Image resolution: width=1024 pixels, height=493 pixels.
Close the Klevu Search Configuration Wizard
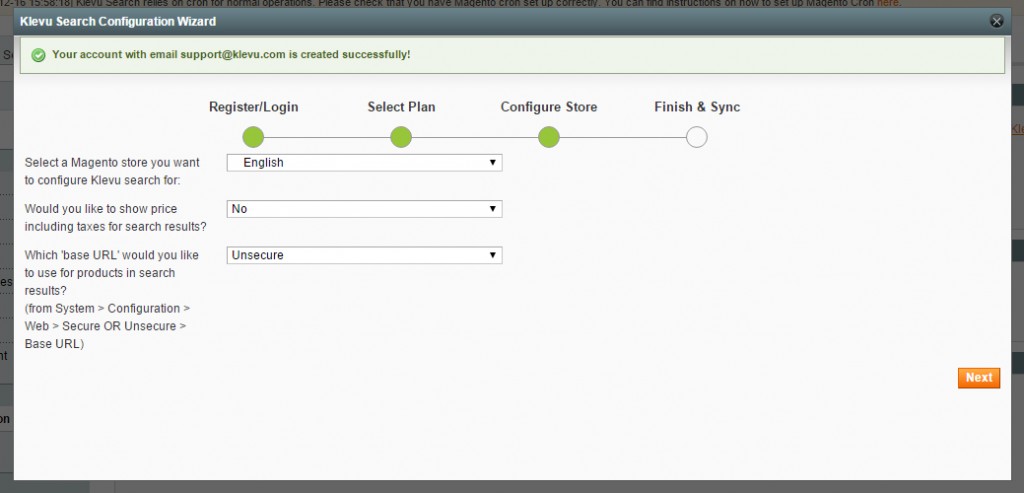click(996, 20)
